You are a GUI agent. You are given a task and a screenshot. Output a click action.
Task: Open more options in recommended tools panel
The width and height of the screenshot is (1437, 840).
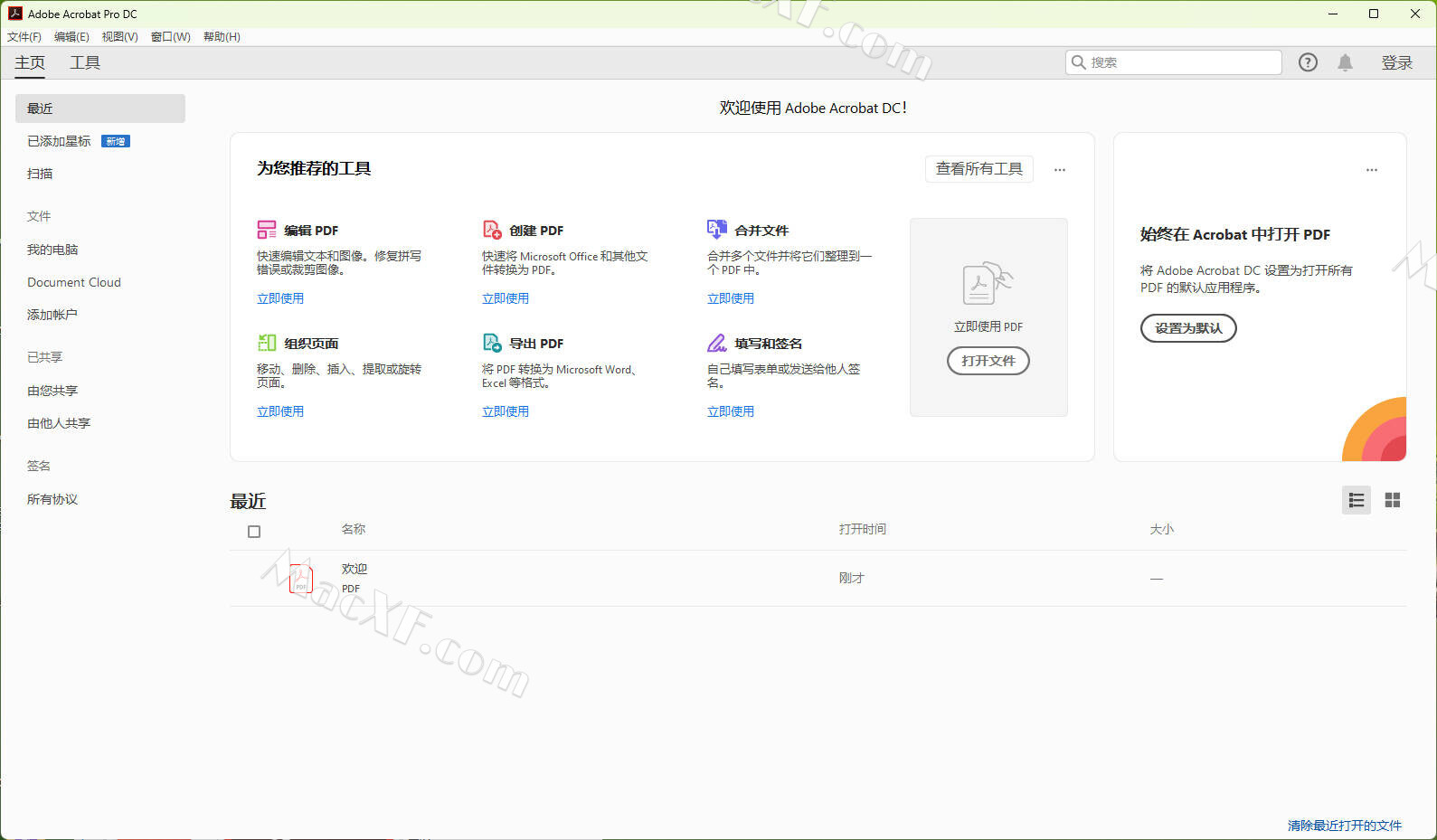coord(1060,169)
